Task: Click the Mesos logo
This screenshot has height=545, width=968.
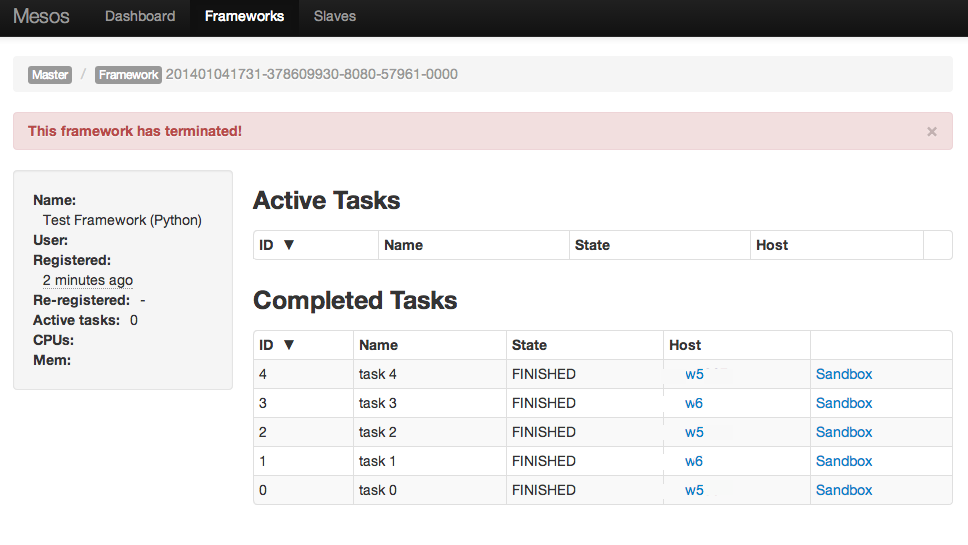Action: point(41,16)
